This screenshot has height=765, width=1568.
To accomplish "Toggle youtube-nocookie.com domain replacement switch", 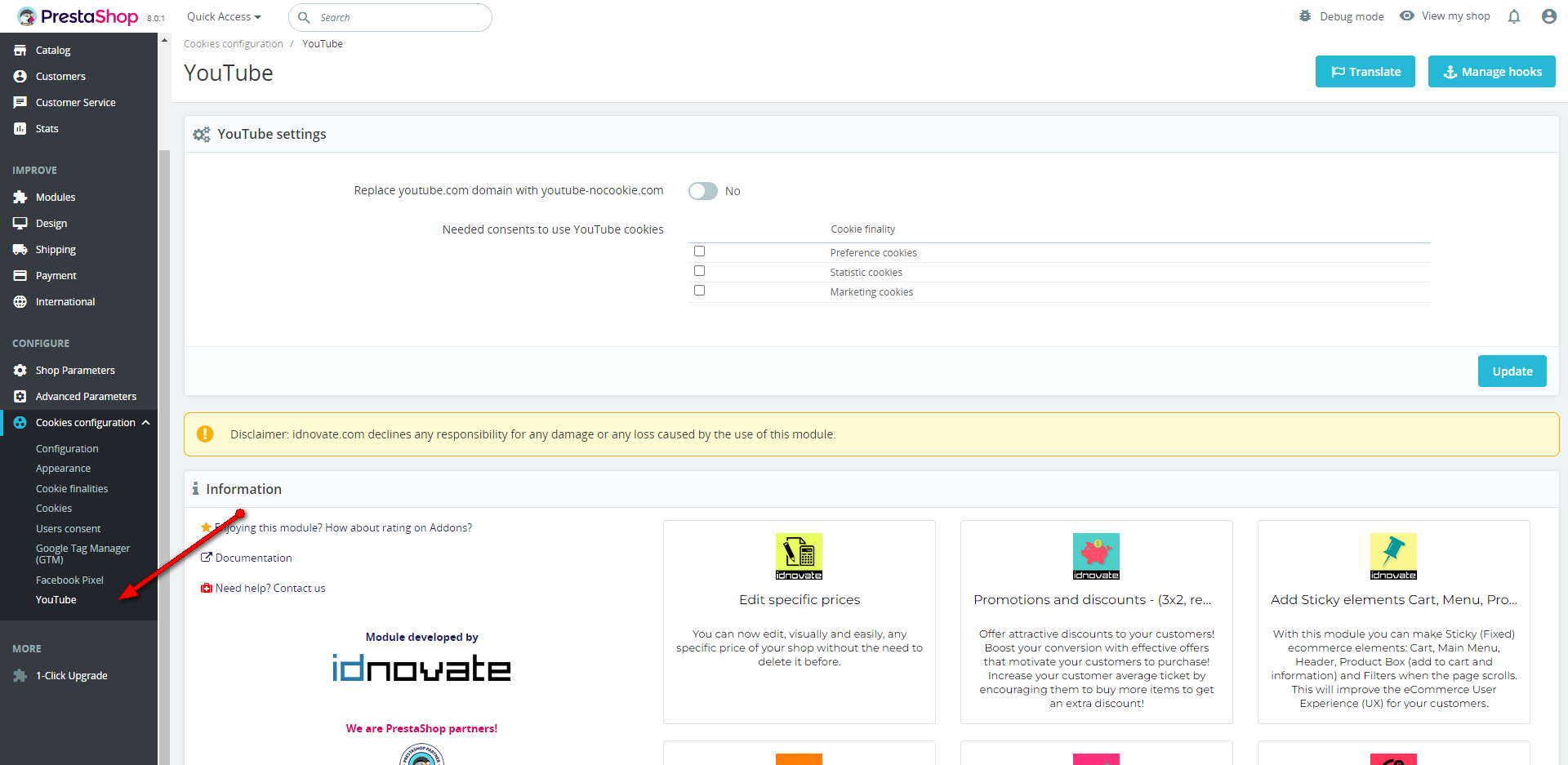I will pyautogui.click(x=703, y=191).
